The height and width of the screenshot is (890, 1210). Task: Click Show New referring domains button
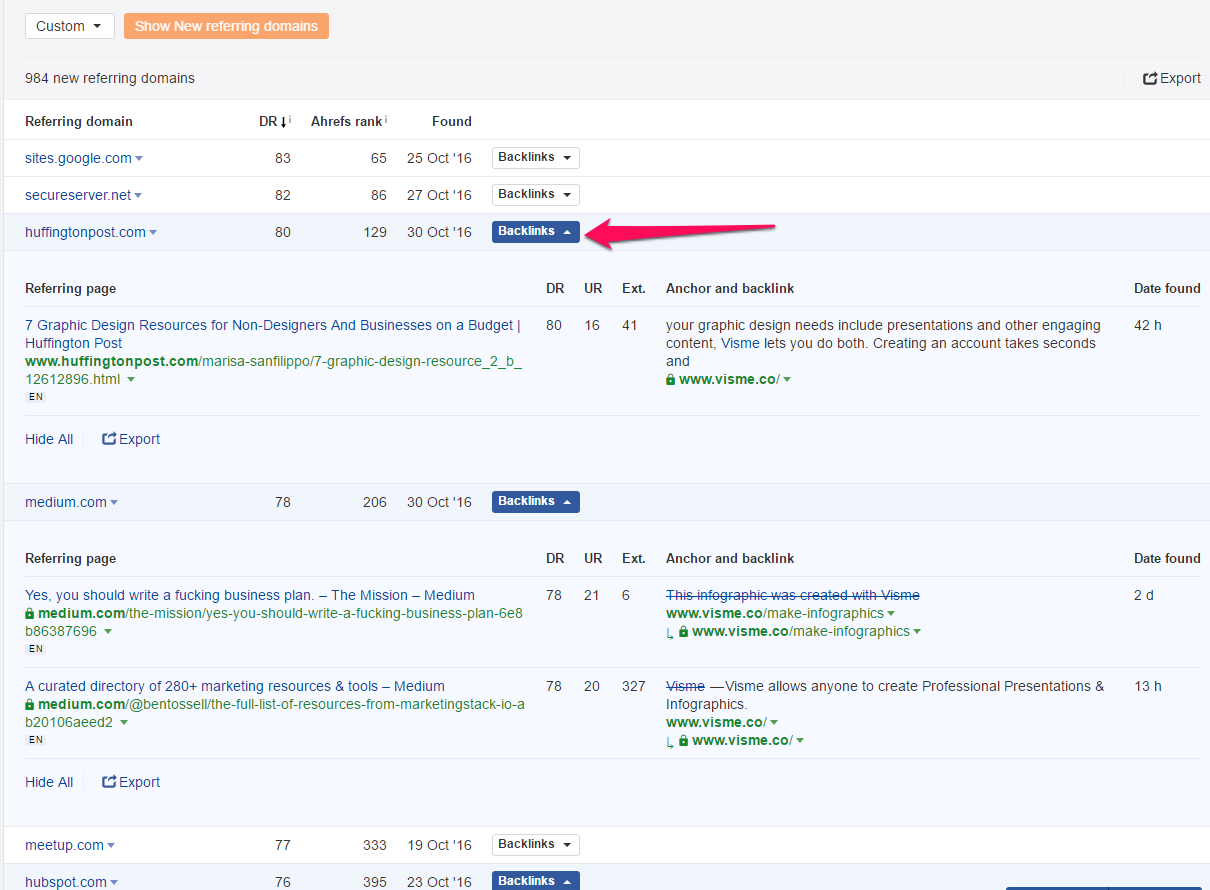[226, 26]
